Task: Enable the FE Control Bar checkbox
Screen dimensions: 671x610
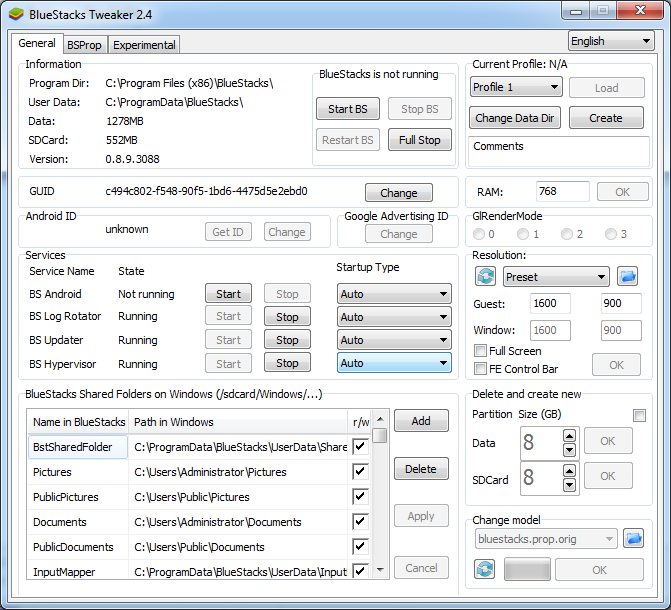Action: pos(481,369)
